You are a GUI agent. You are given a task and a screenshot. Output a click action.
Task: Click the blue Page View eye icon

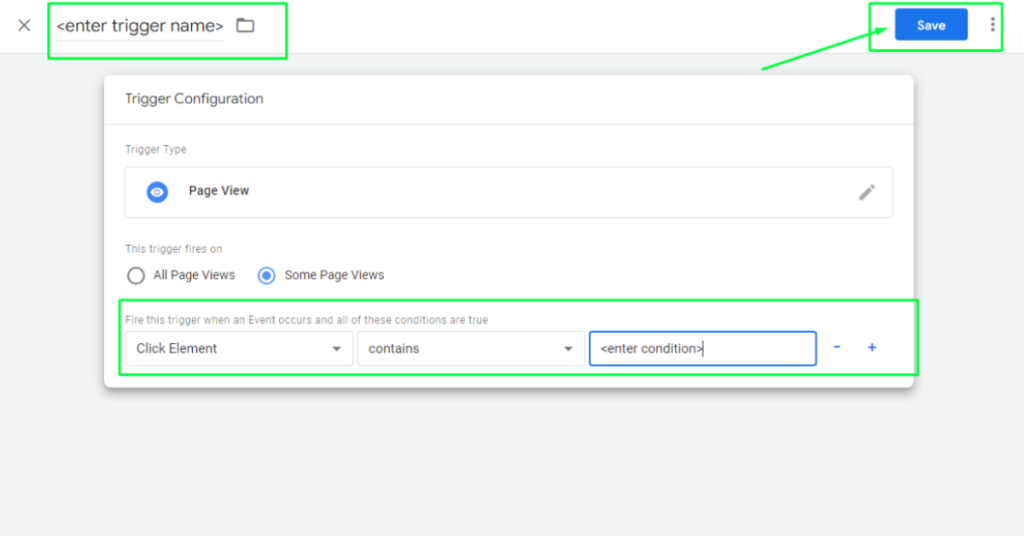coord(157,192)
